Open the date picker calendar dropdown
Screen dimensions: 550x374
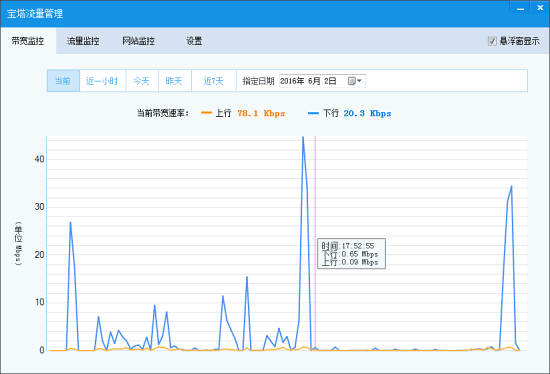click(355, 81)
